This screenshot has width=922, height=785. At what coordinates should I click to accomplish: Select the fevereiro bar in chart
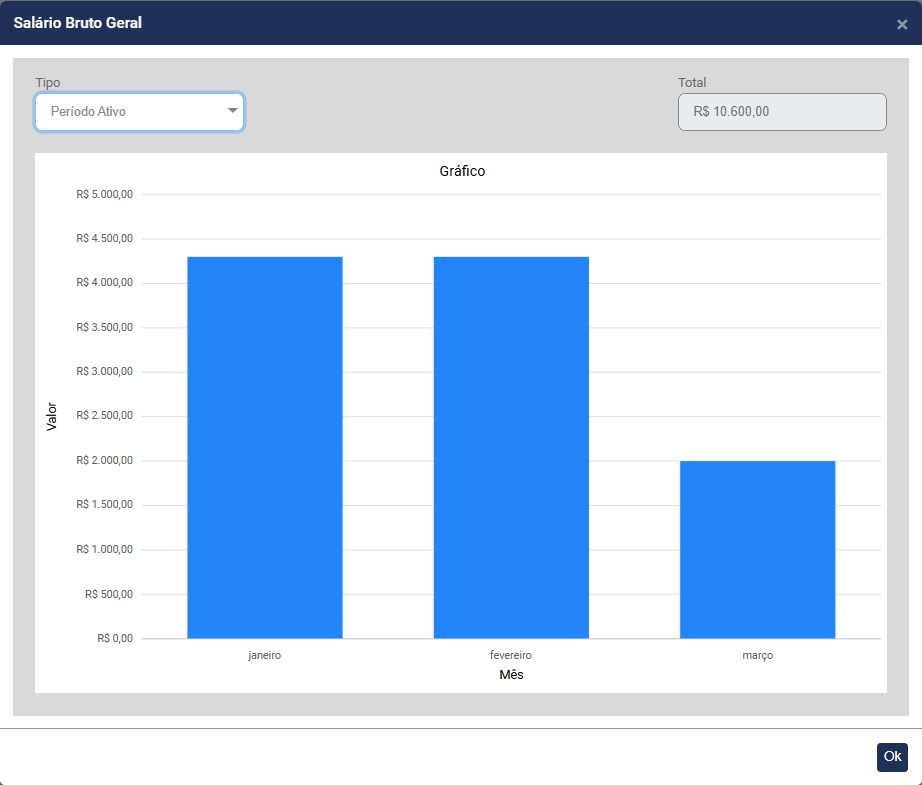(x=511, y=447)
